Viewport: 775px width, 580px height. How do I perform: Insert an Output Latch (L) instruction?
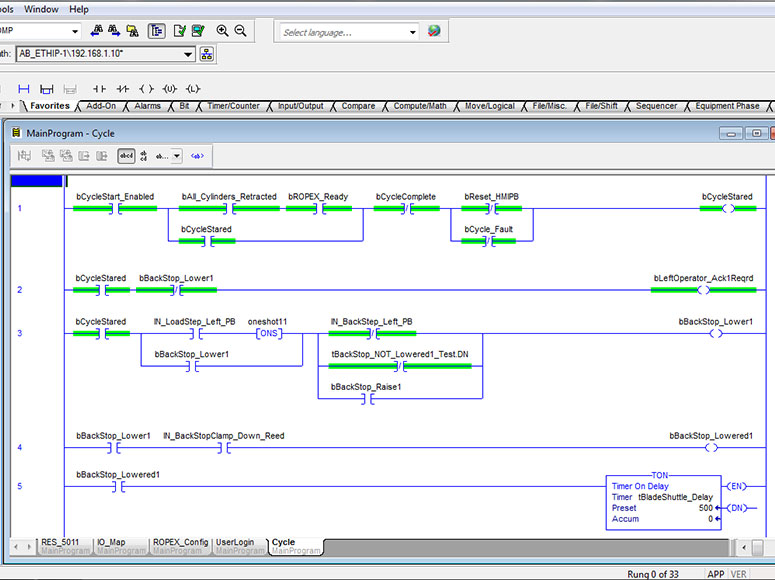194,89
